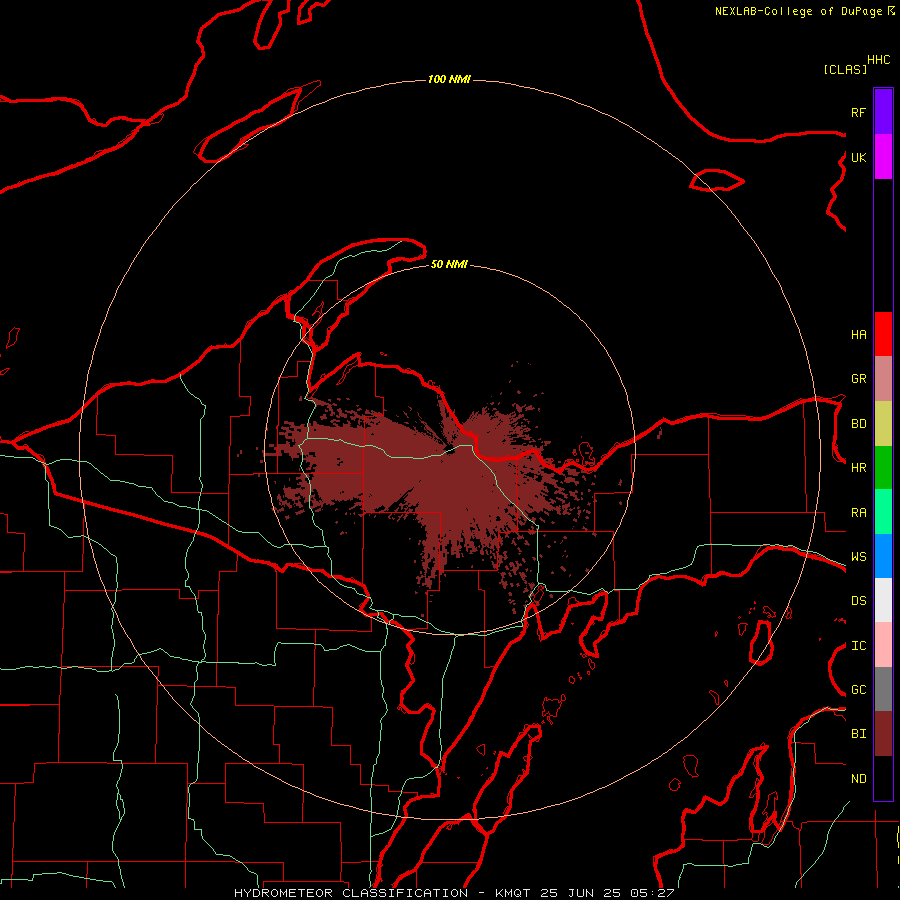Click the 100 NMI range ring label
Viewport: 900px width, 900px height.
coord(449,79)
